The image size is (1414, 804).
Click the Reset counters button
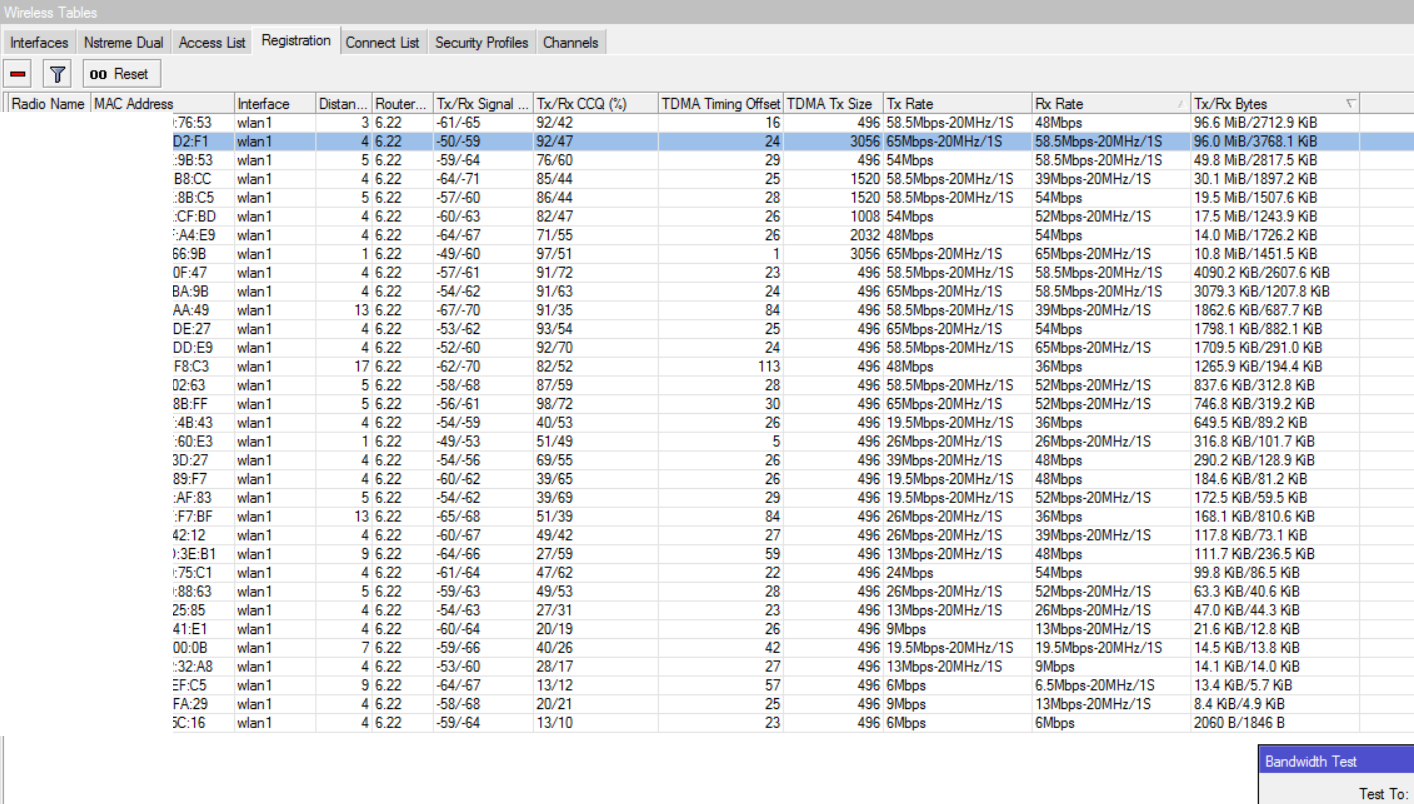121,74
